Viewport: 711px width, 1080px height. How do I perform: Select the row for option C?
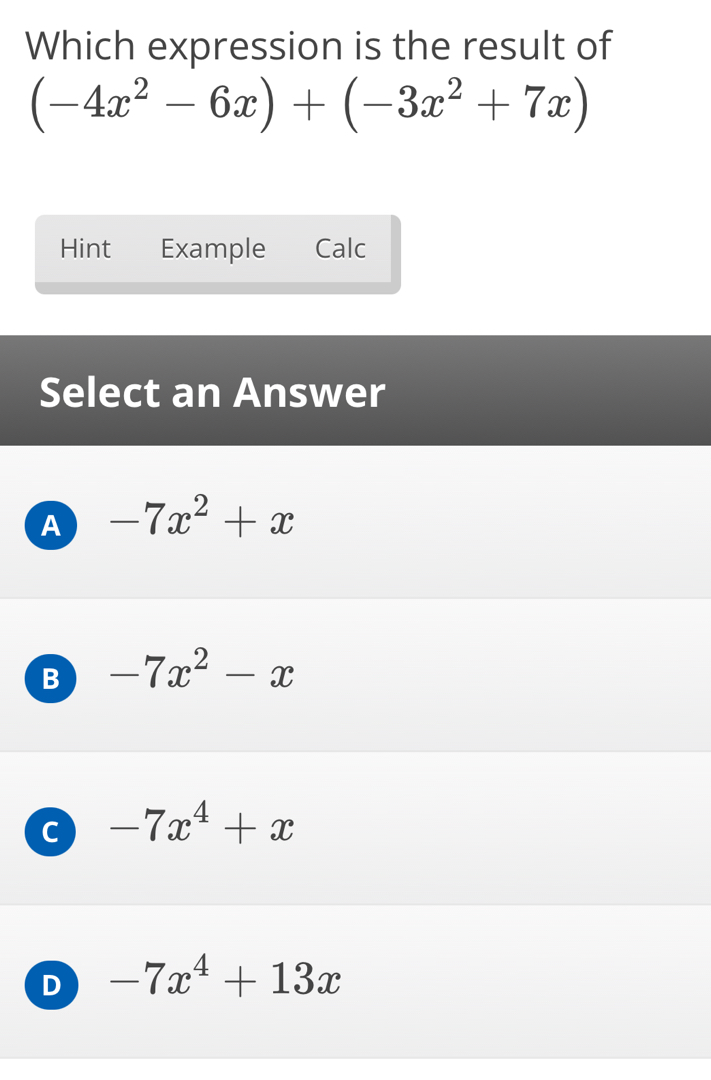[355, 828]
